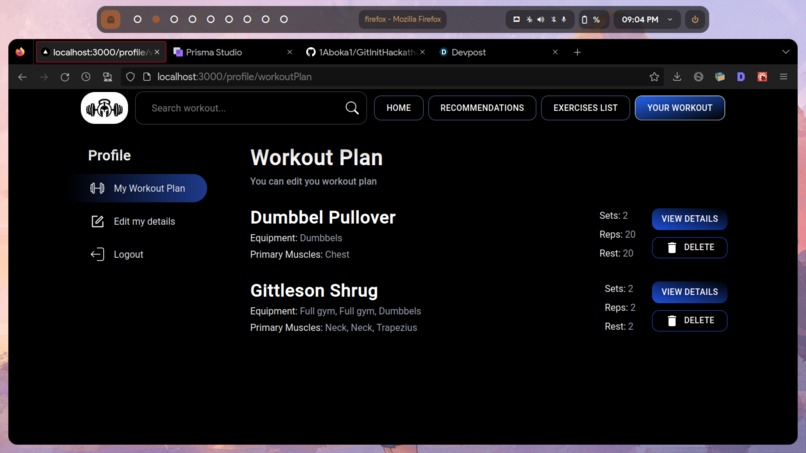Click the localhost URL in address bar

tap(234, 77)
